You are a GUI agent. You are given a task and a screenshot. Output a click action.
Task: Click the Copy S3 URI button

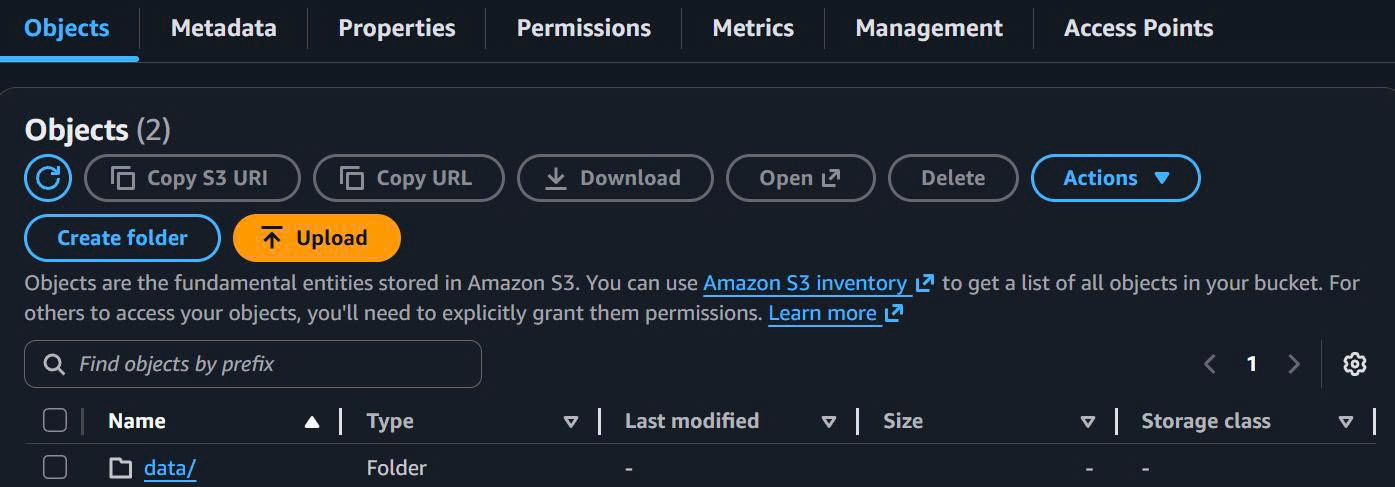coord(192,179)
